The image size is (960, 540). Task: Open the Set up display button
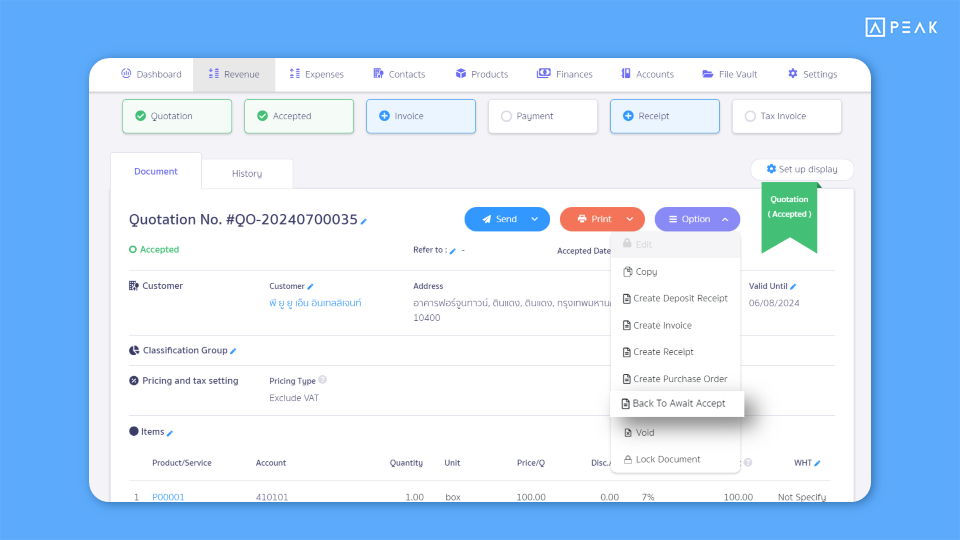(802, 169)
